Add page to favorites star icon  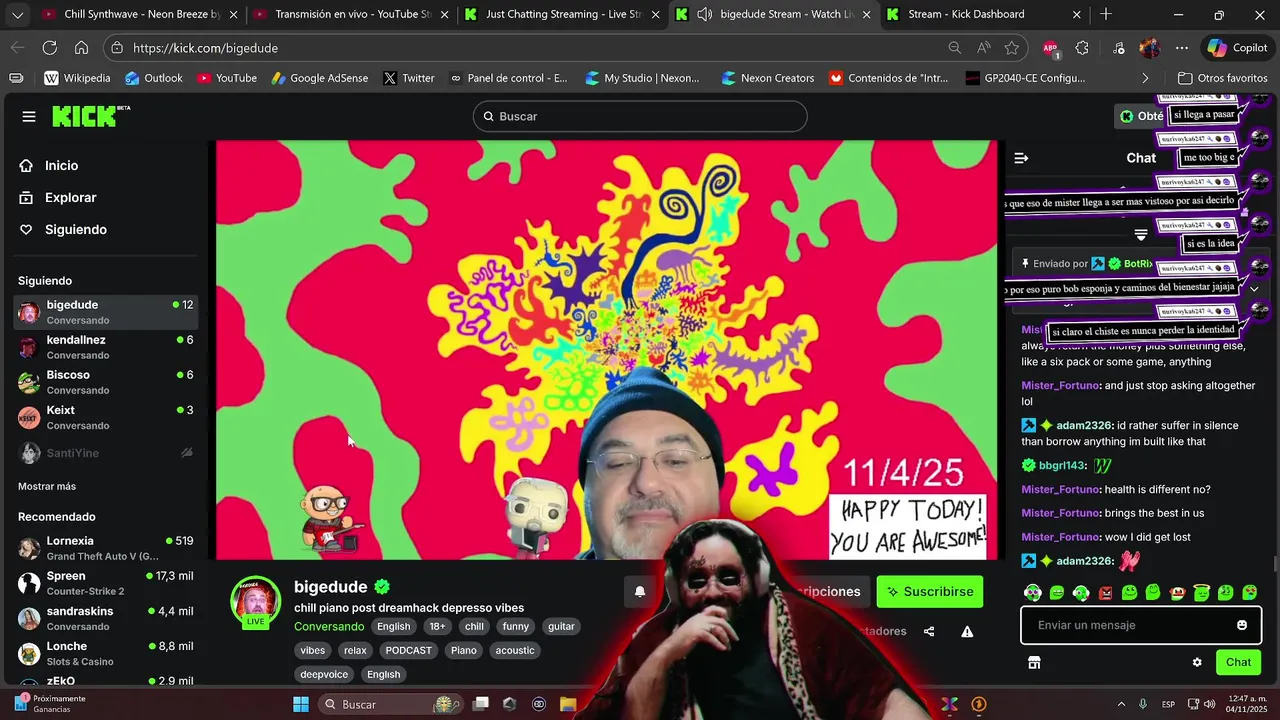1012,48
